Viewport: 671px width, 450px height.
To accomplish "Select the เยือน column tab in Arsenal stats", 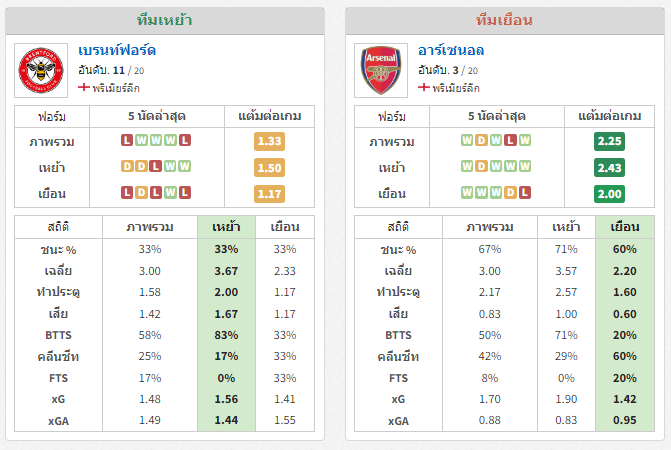I will [x=624, y=227].
